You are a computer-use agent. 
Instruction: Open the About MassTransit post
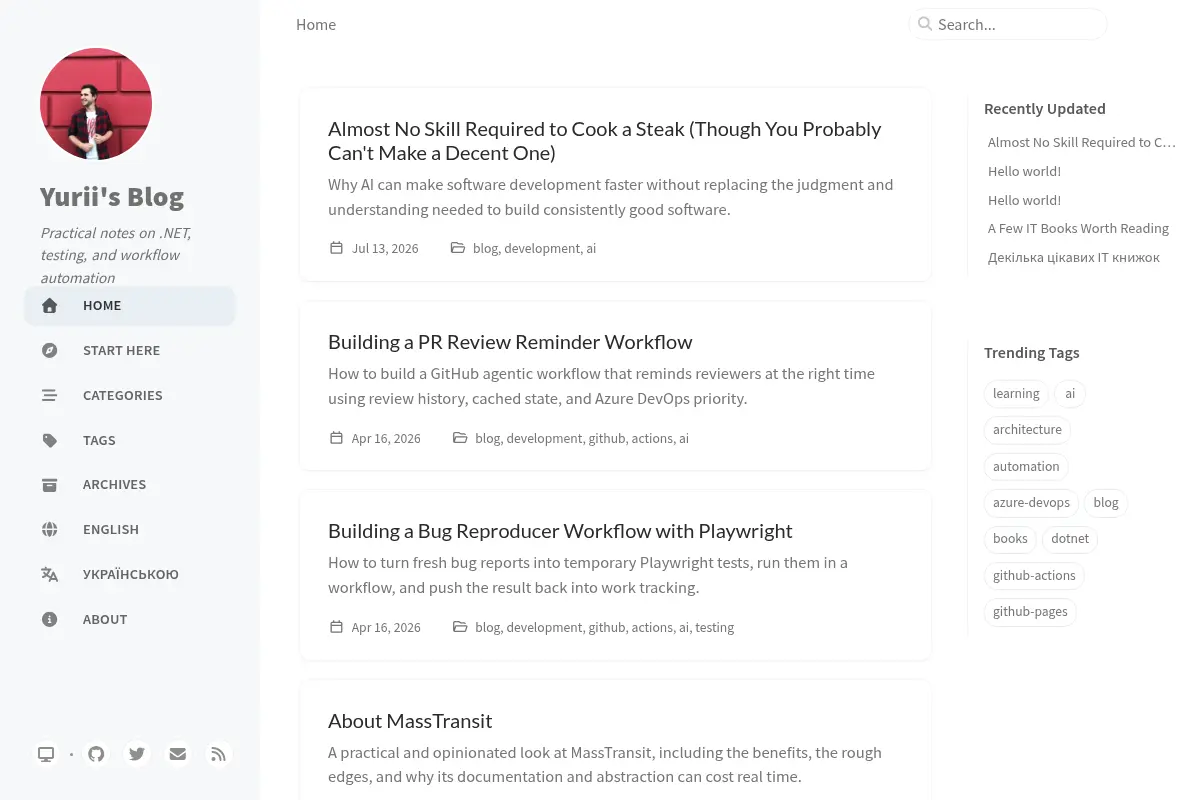pyautogui.click(x=410, y=721)
